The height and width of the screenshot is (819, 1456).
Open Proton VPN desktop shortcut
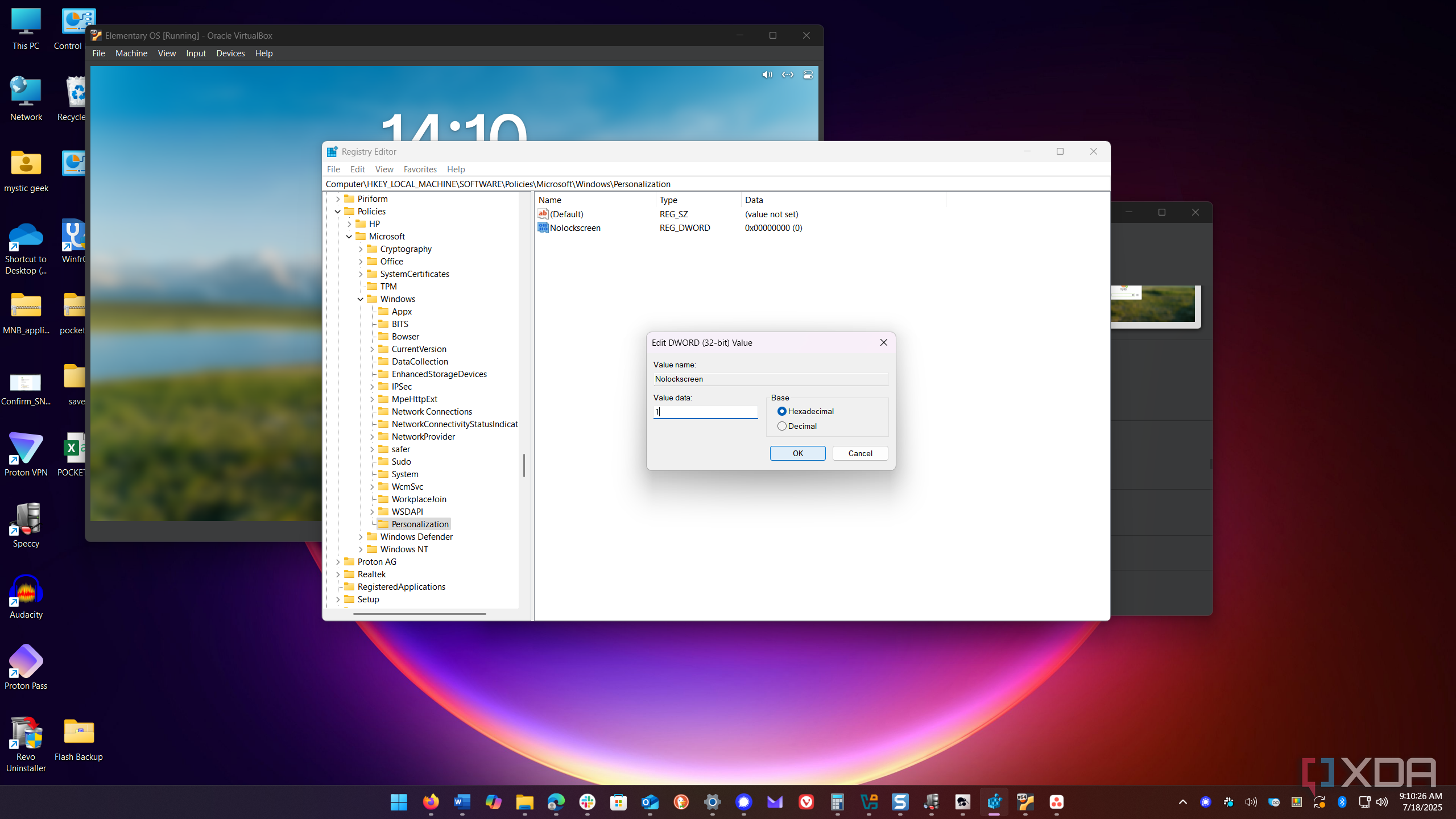26,454
